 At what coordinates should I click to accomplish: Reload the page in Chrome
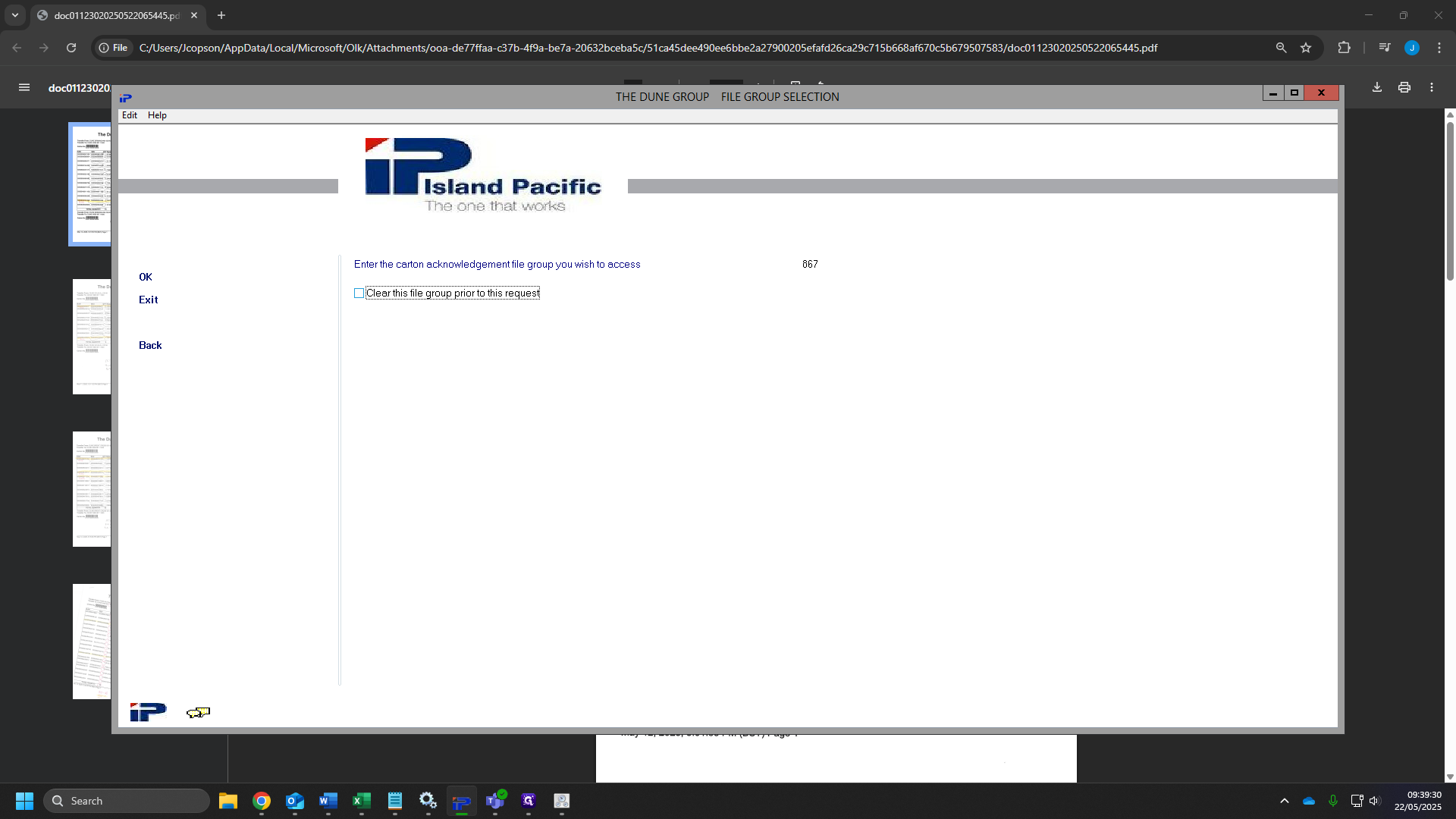71,48
